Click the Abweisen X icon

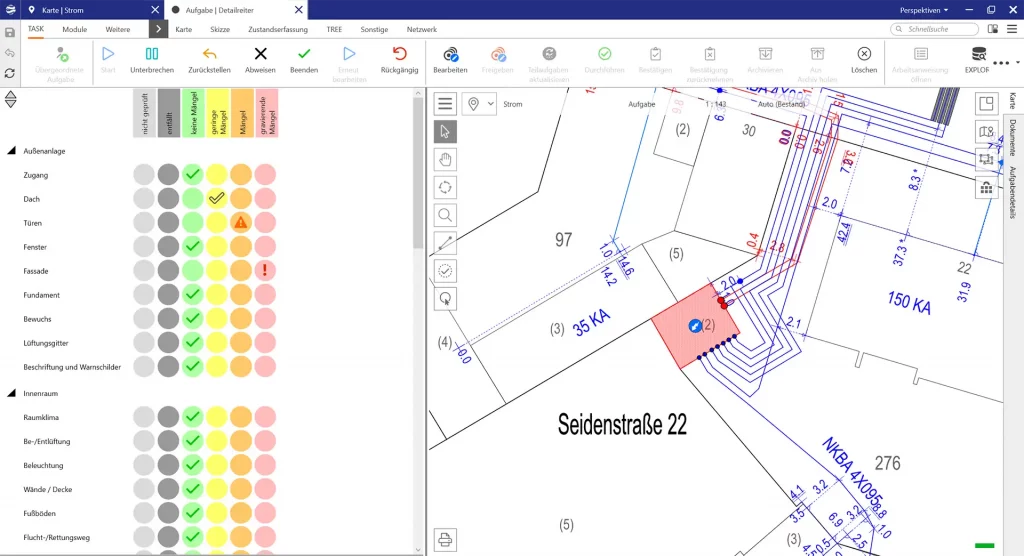click(x=260, y=54)
